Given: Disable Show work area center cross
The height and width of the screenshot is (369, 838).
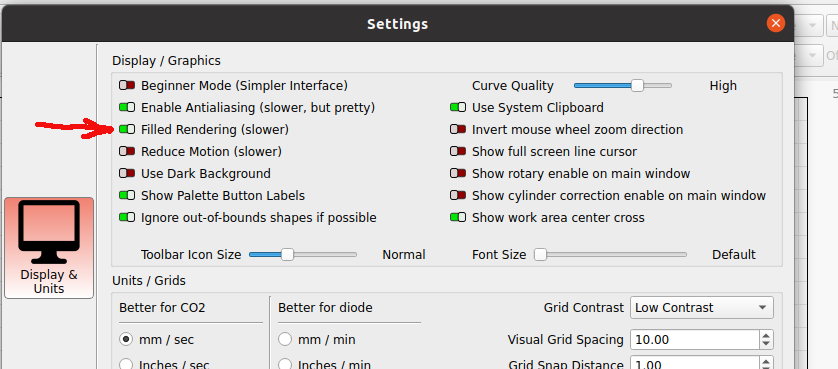Looking at the screenshot, I should 457,218.
